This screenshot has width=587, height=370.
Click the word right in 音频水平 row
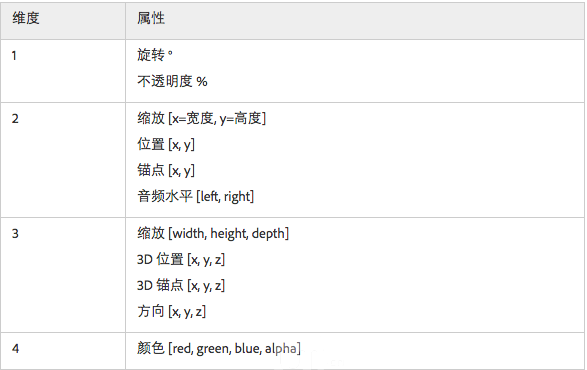click(x=237, y=196)
